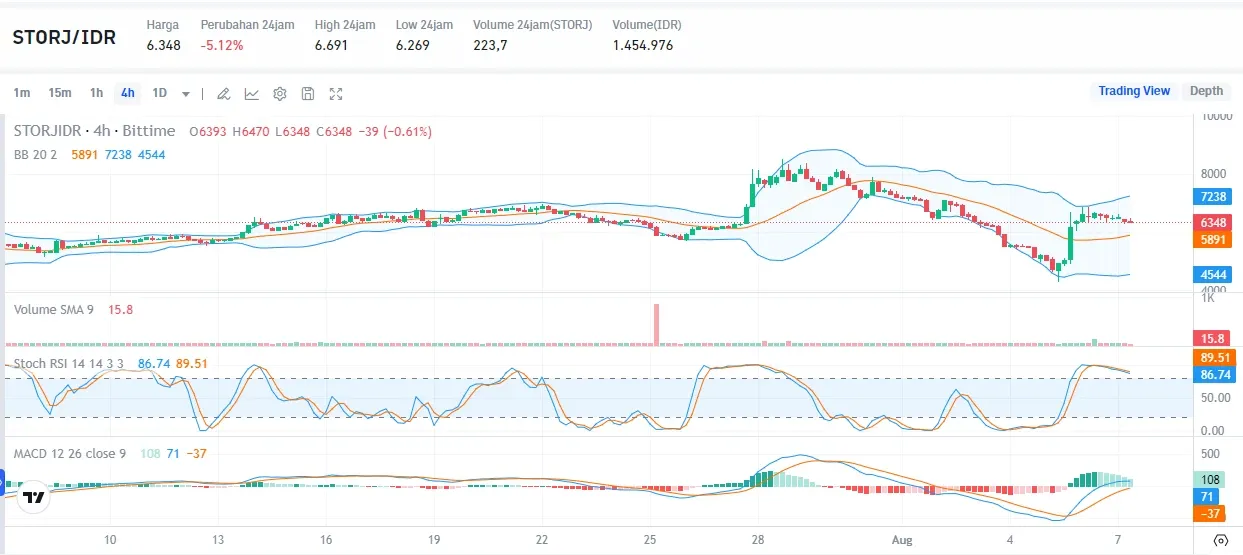Select the 1m timeframe
Image resolution: width=1243 pixels, height=555 pixels.
[22, 93]
